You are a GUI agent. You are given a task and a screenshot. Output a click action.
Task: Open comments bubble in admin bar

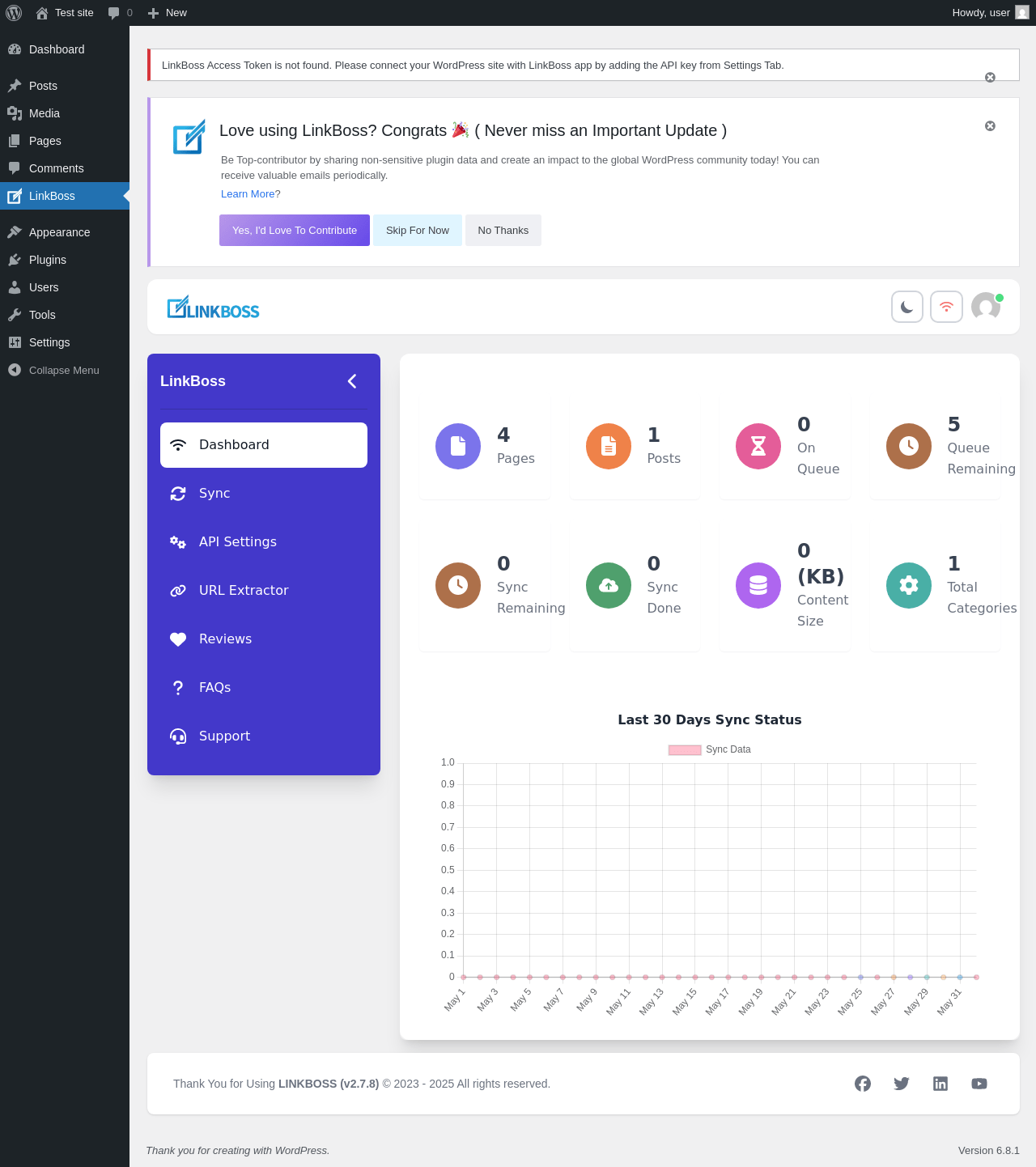(x=120, y=13)
